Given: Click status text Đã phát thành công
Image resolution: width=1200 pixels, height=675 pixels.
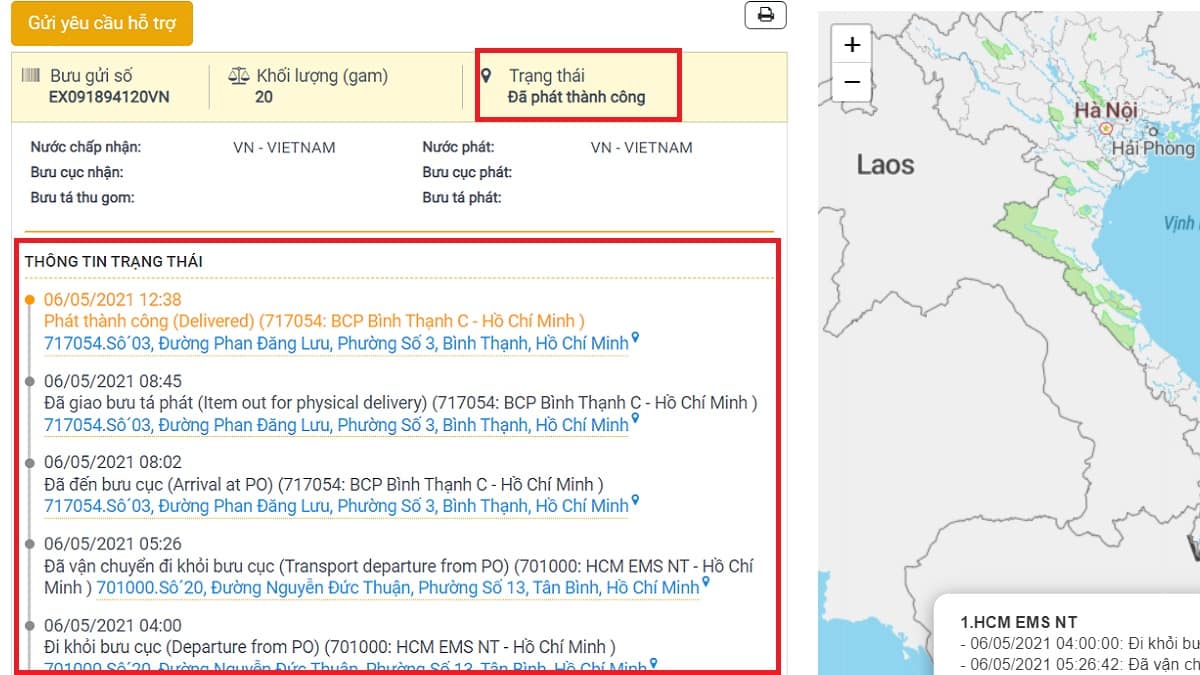Looking at the screenshot, I should [x=576, y=97].
